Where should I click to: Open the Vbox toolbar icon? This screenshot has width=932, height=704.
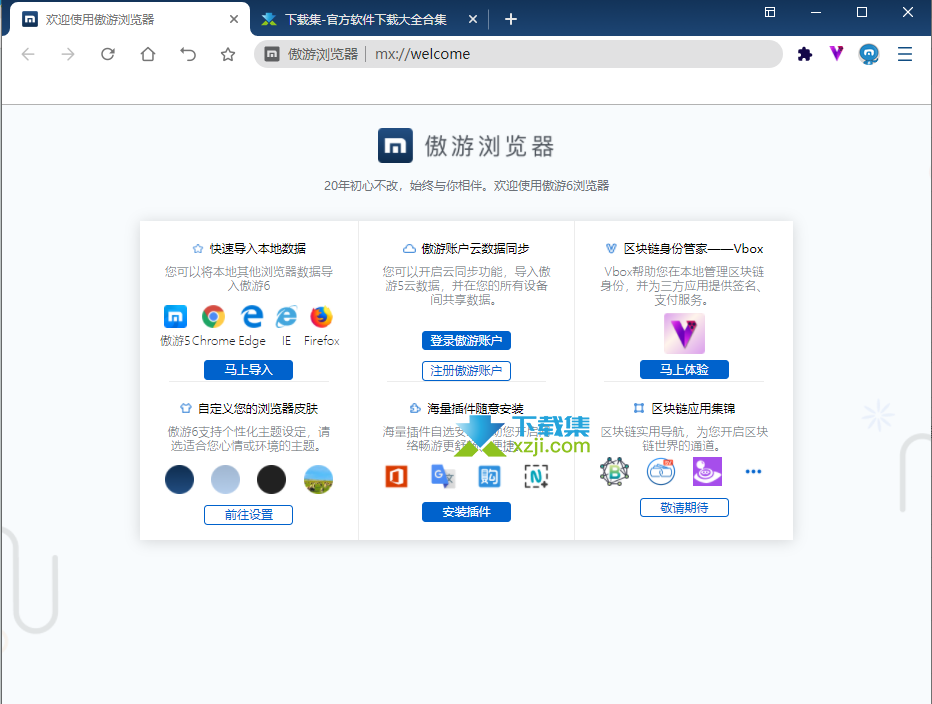point(837,54)
